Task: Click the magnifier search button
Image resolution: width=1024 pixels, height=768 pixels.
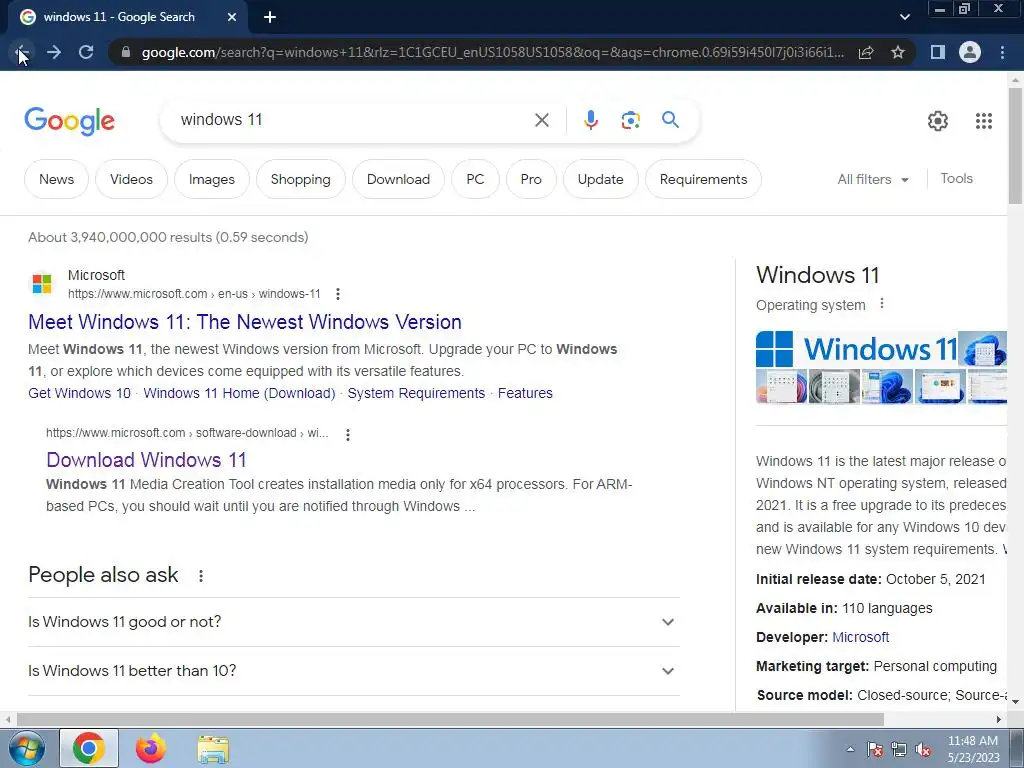Action: [670, 120]
